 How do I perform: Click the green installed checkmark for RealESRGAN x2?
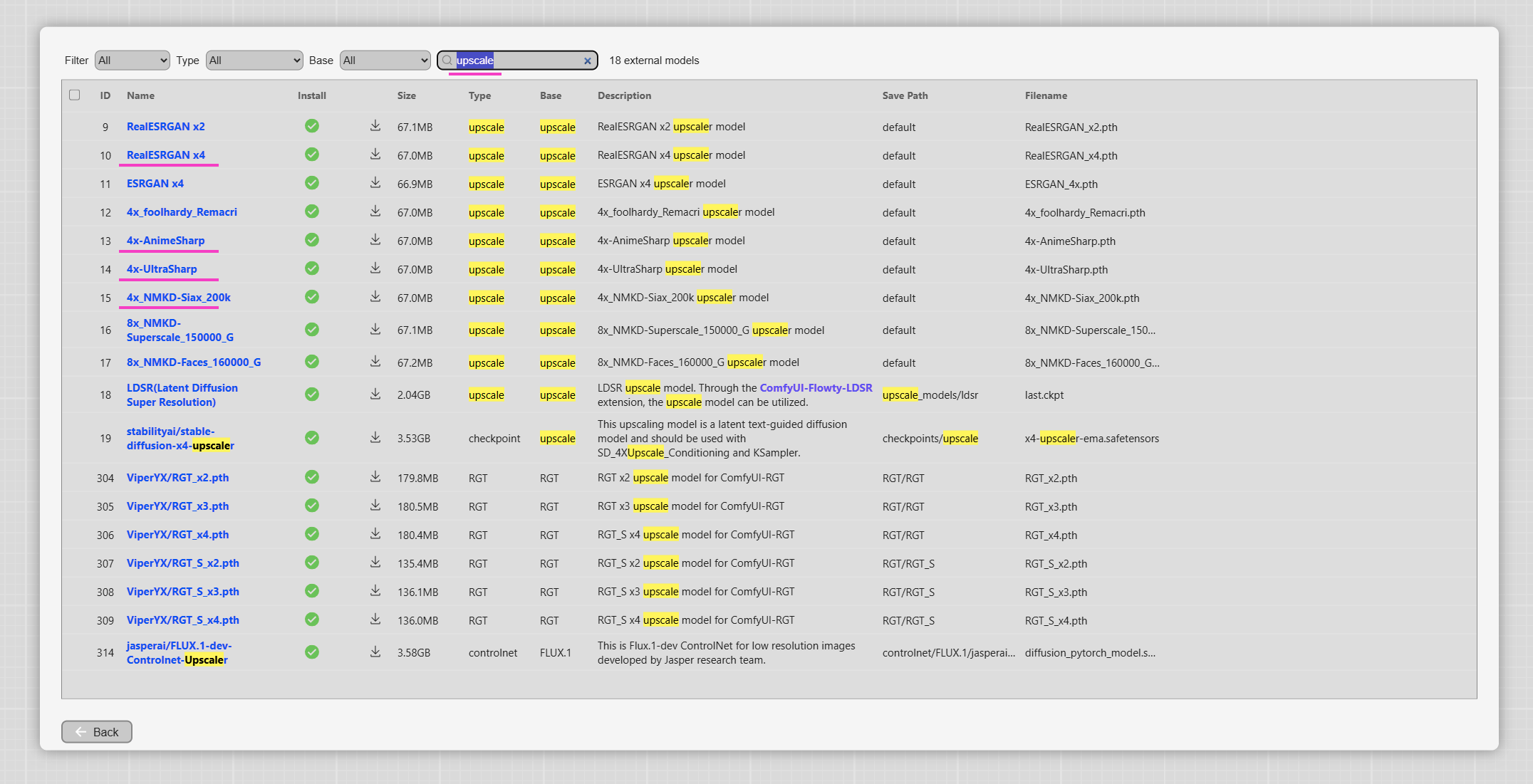click(312, 126)
